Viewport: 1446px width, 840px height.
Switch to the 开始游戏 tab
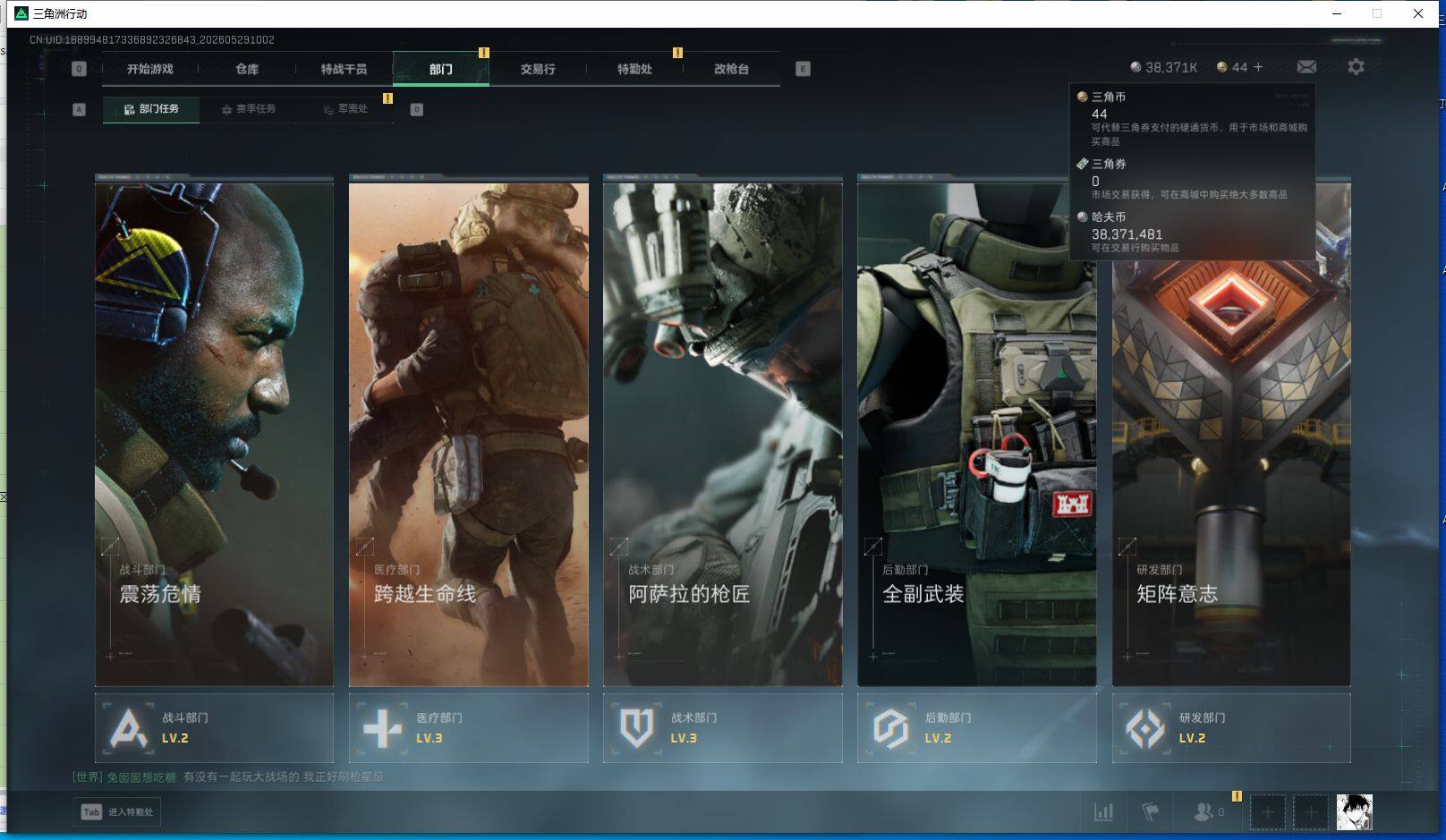149,69
